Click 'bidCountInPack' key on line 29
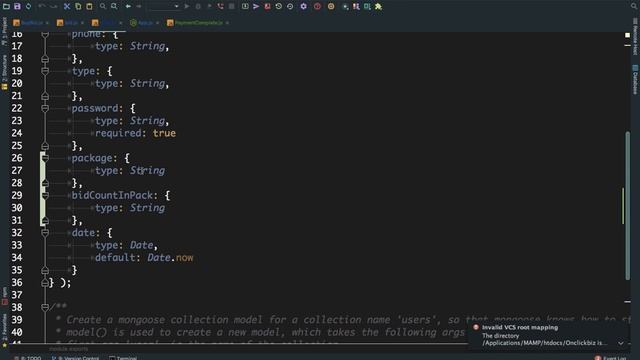The image size is (640, 360). [x=112, y=196]
